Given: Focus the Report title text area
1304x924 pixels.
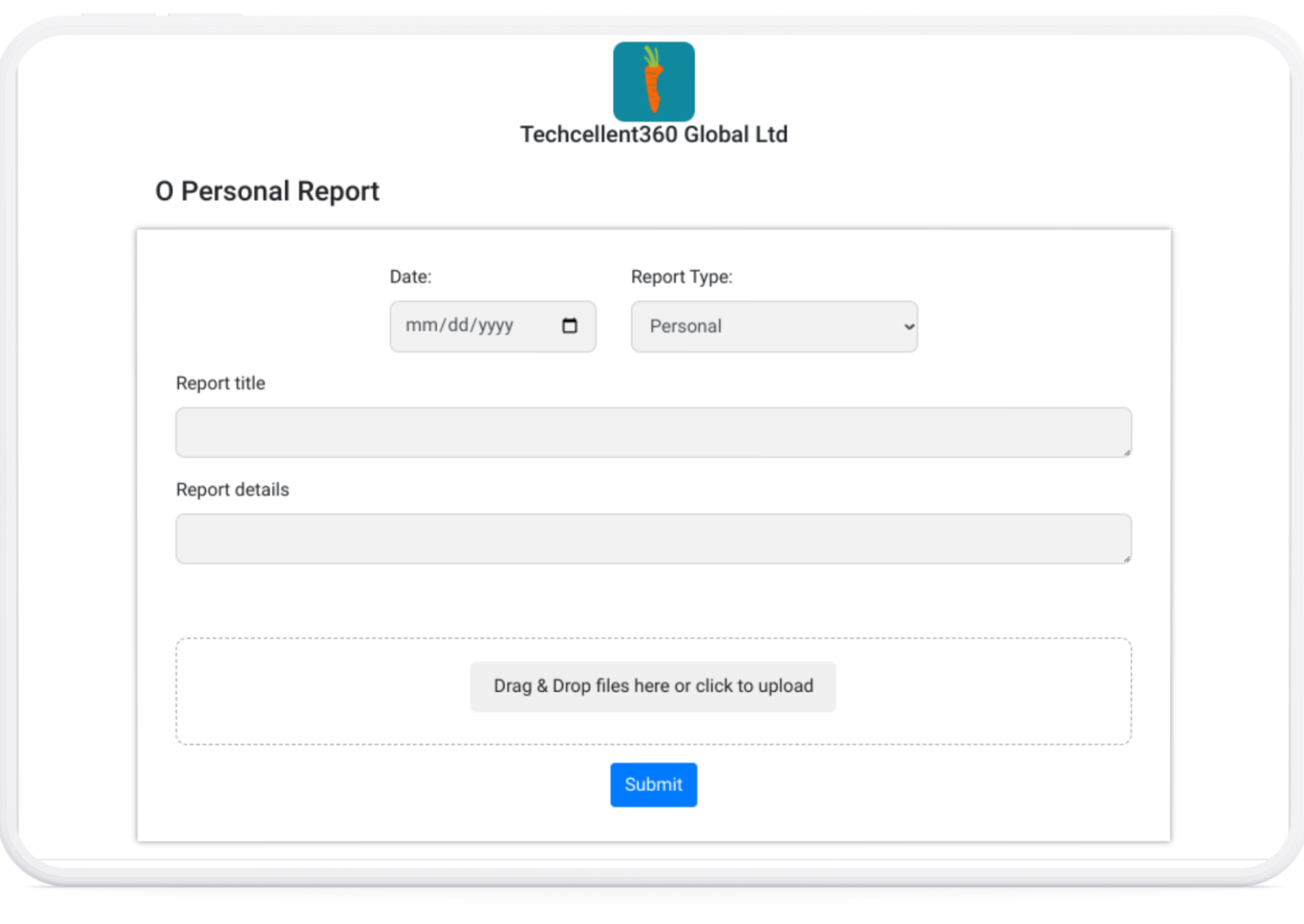Looking at the screenshot, I should click(652, 432).
